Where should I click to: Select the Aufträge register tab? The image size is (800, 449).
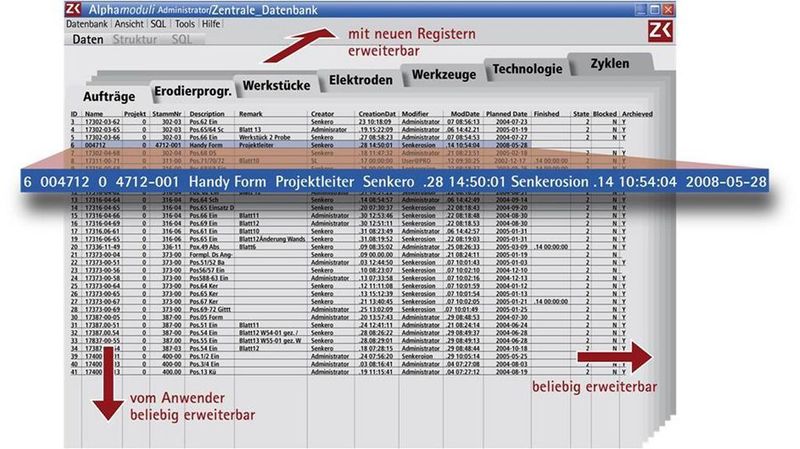coord(109,96)
